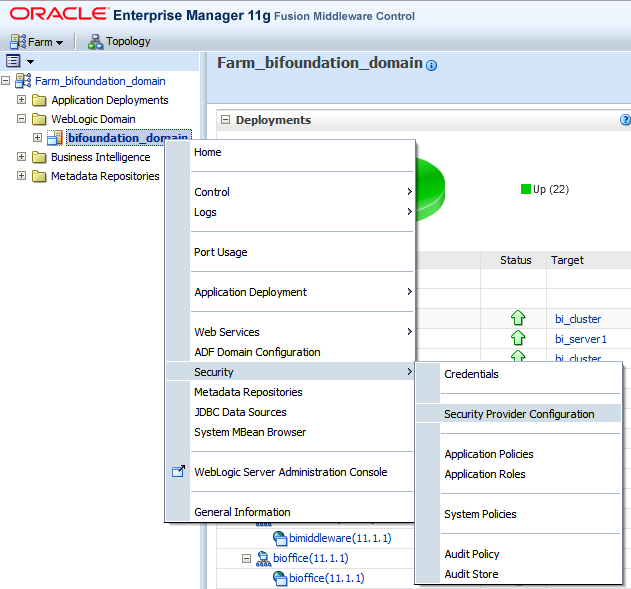
Task: Click the green pie chart slice
Action: pos(430,189)
